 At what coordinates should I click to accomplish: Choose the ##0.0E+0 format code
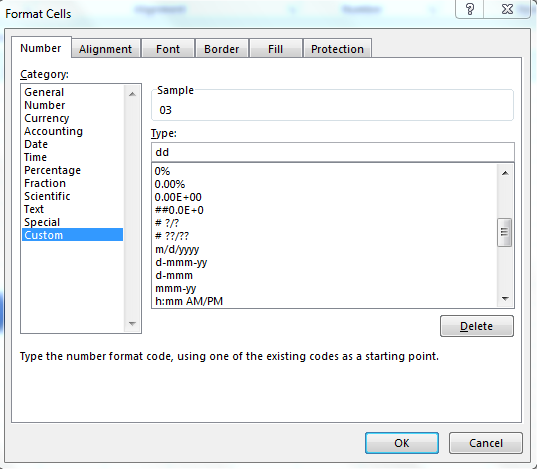point(325,210)
